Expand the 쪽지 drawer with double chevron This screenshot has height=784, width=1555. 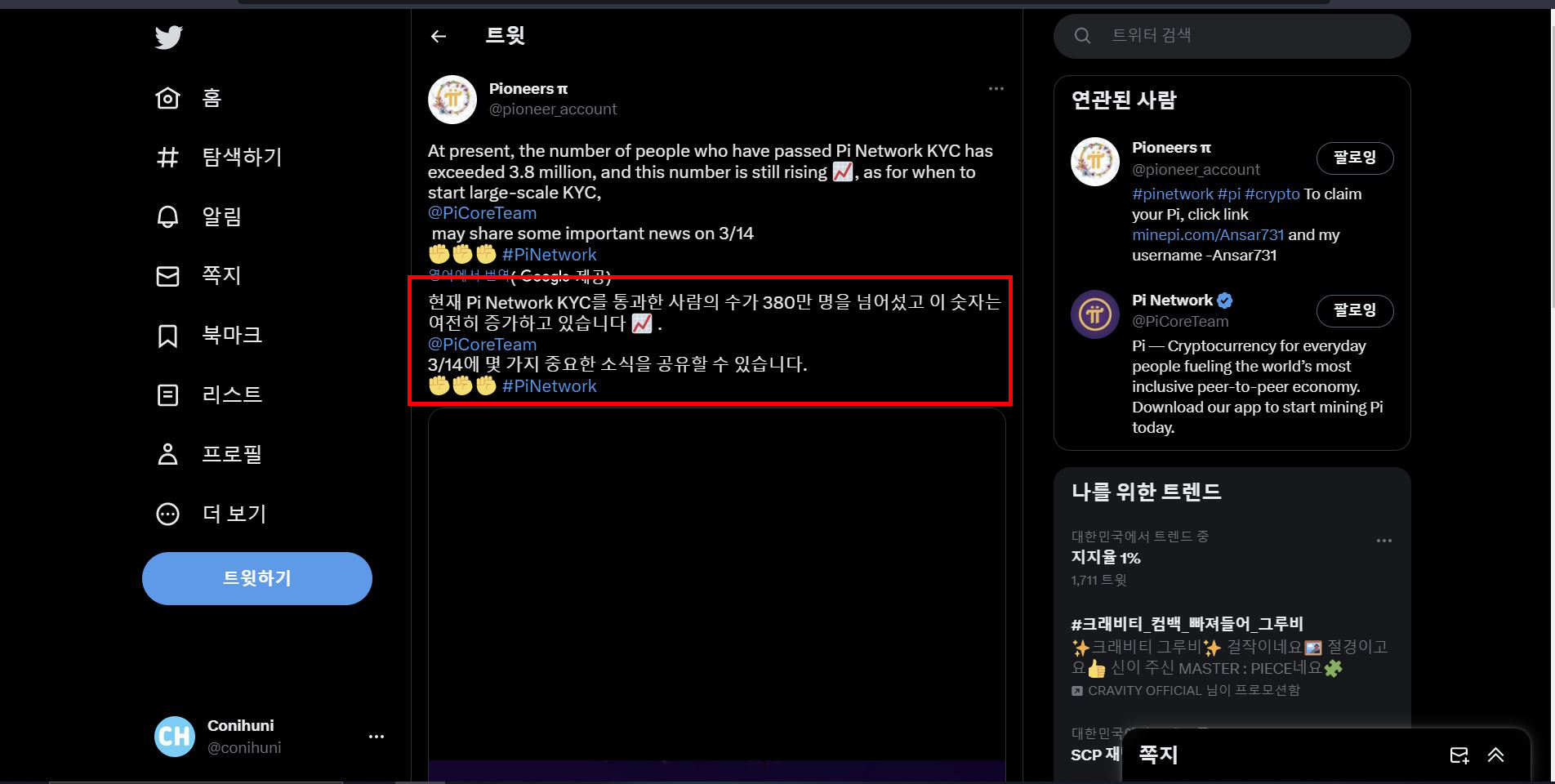pyautogui.click(x=1495, y=755)
